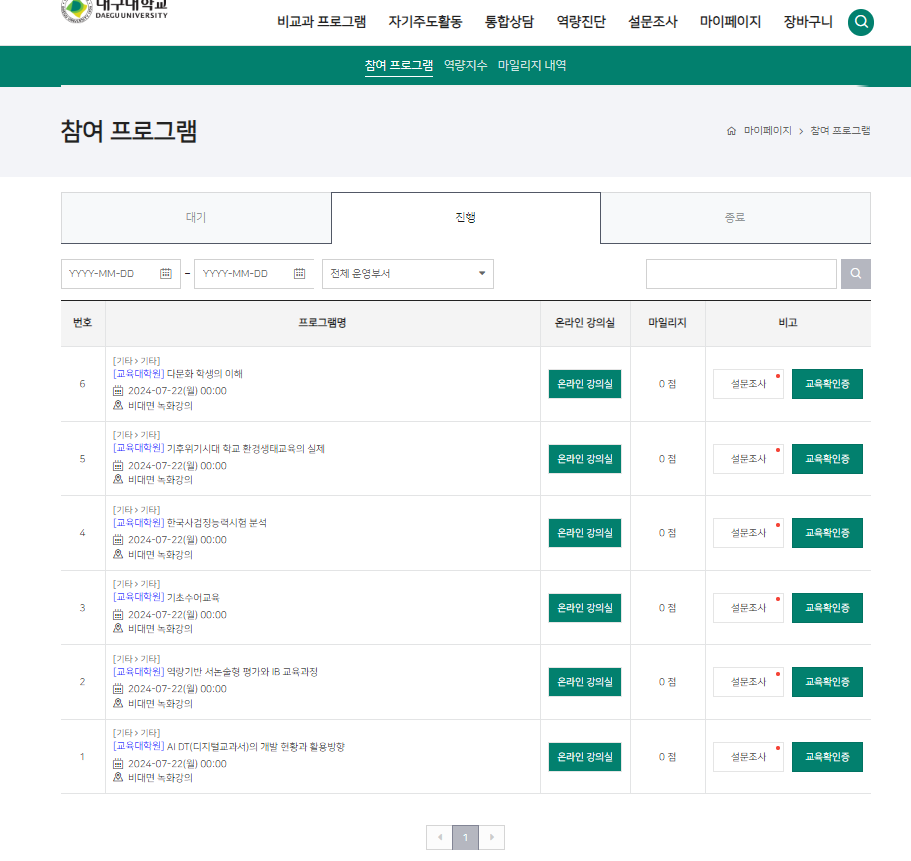Click the magnifier search icon in header
911x861 pixels.
click(x=860, y=22)
